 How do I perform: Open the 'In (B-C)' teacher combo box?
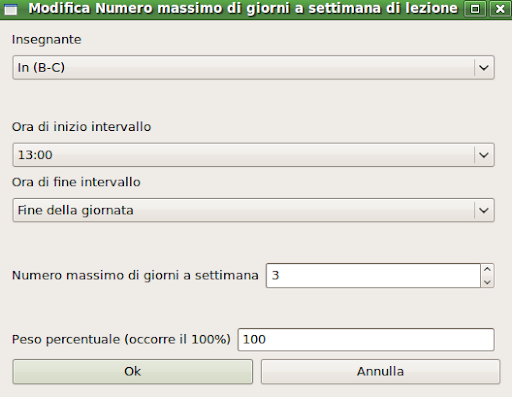253,68
